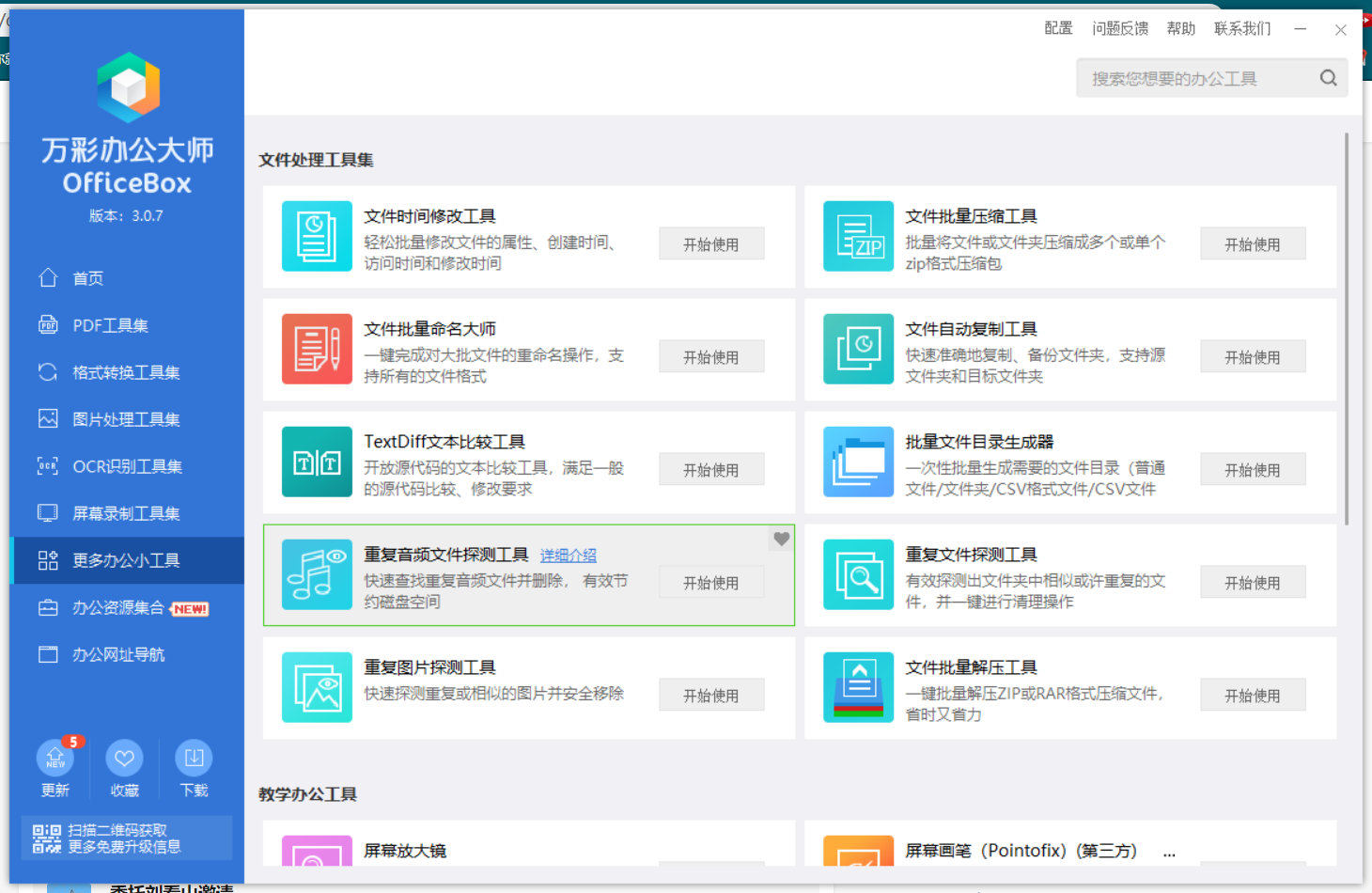Start 文件时间修改工具 with 开始使用

coord(711,244)
